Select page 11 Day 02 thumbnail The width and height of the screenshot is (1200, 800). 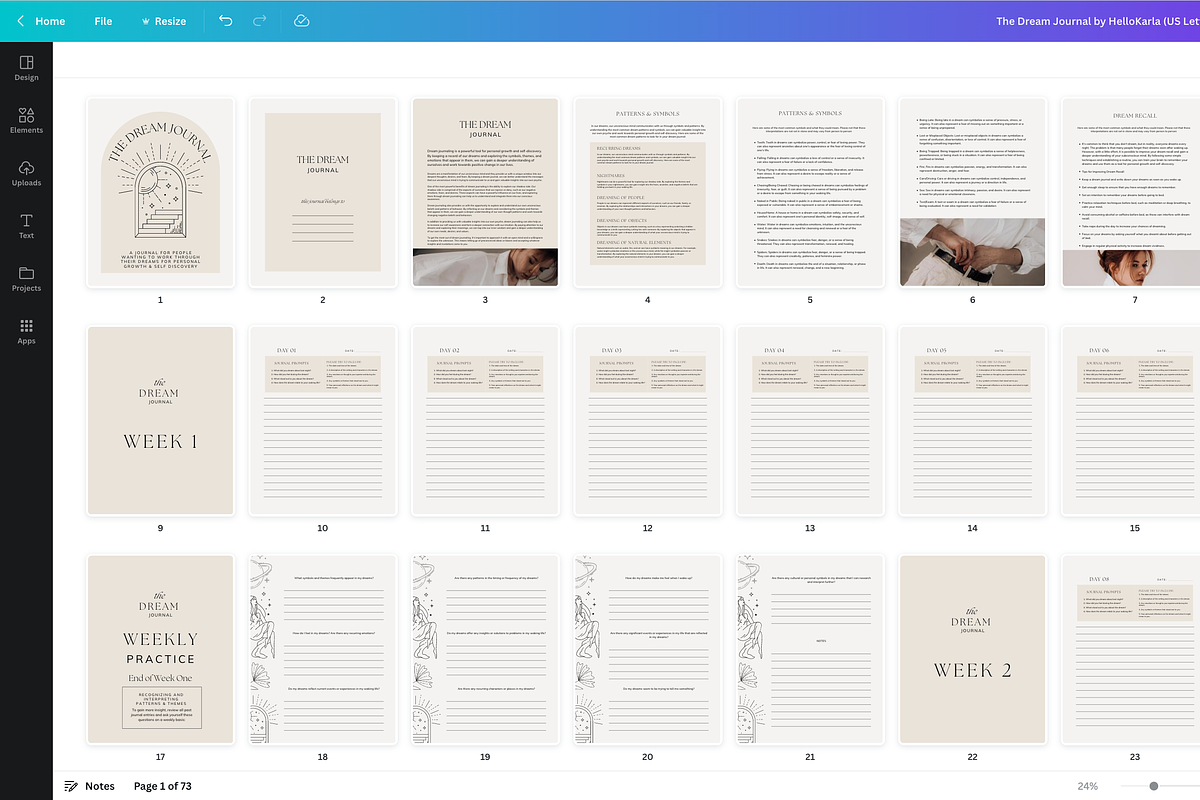tap(485, 420)
